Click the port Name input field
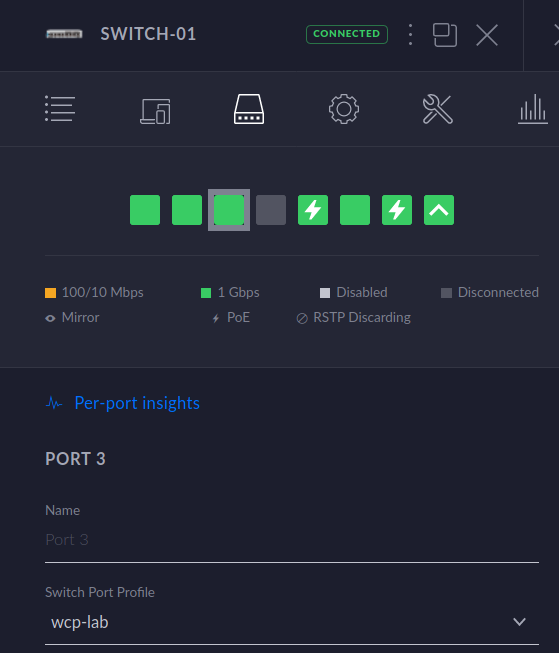559x653 pixels. coord(292,540)
